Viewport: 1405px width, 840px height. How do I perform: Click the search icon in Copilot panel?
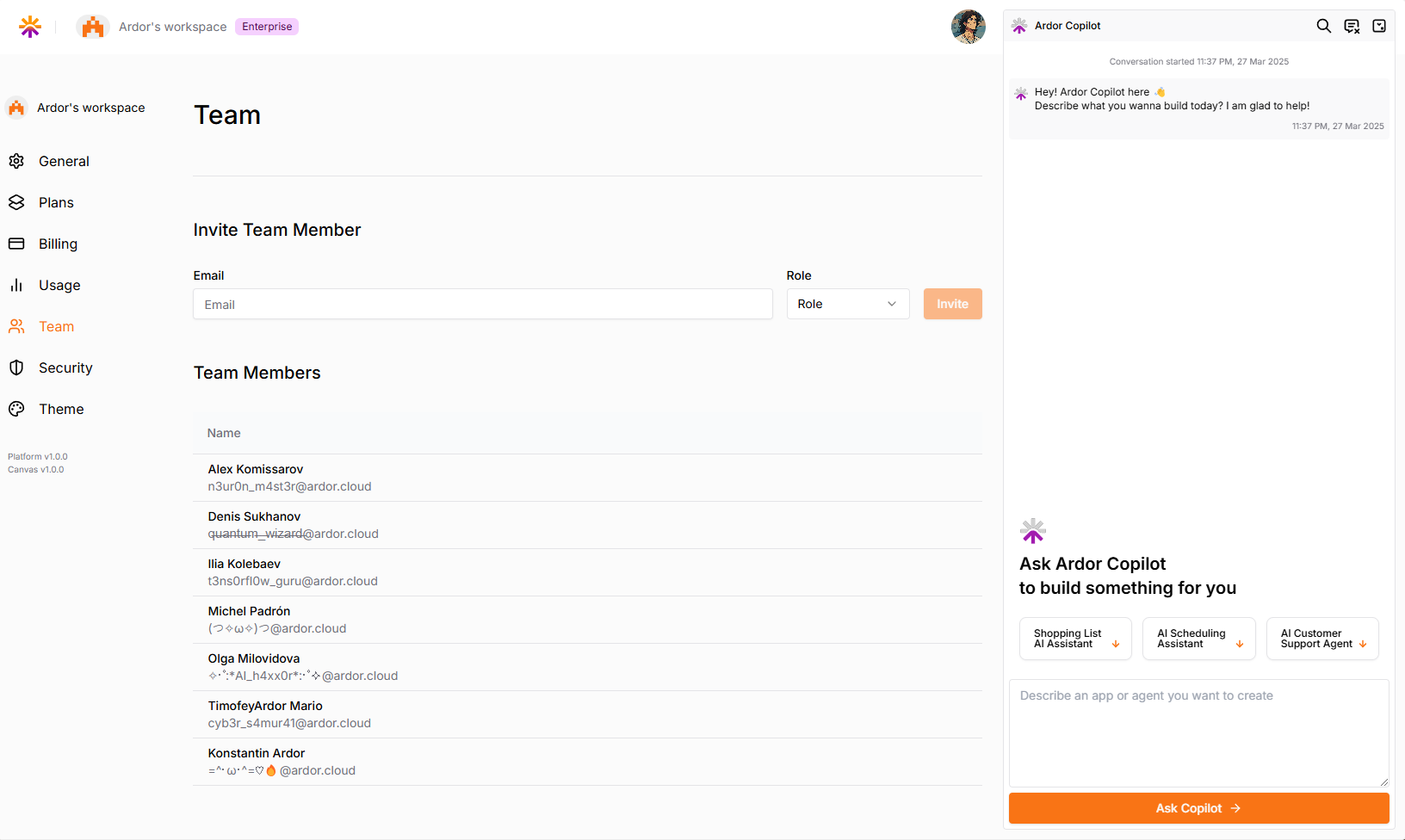coord(1324,26)
